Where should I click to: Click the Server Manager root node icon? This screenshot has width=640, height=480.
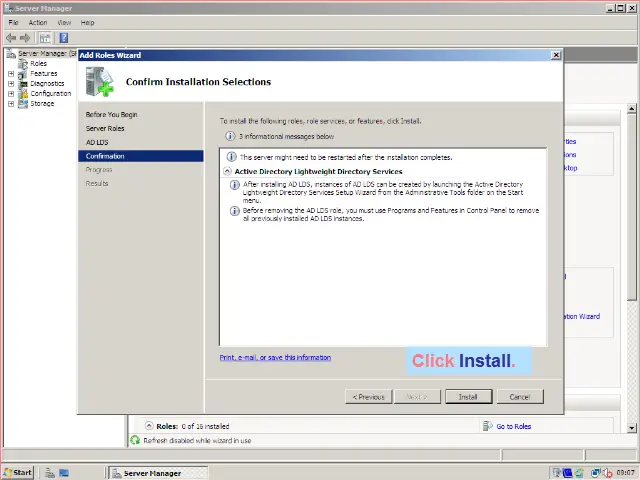pos(11,53)
